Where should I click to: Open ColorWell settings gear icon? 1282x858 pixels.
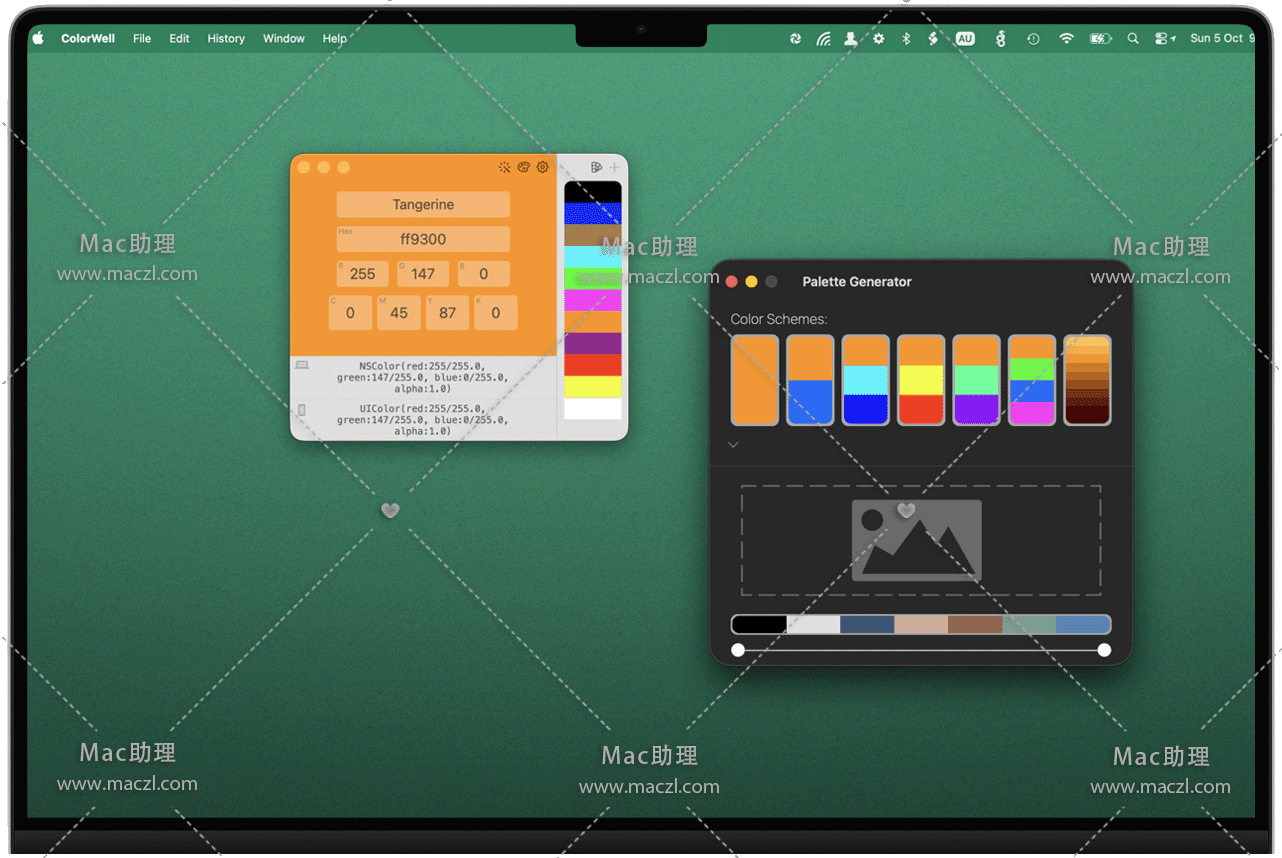tap(543, 167)
